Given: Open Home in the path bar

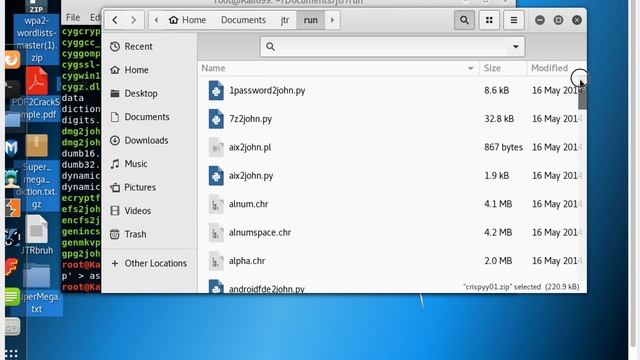Looking at the screenshot, I should click(187, 20).
